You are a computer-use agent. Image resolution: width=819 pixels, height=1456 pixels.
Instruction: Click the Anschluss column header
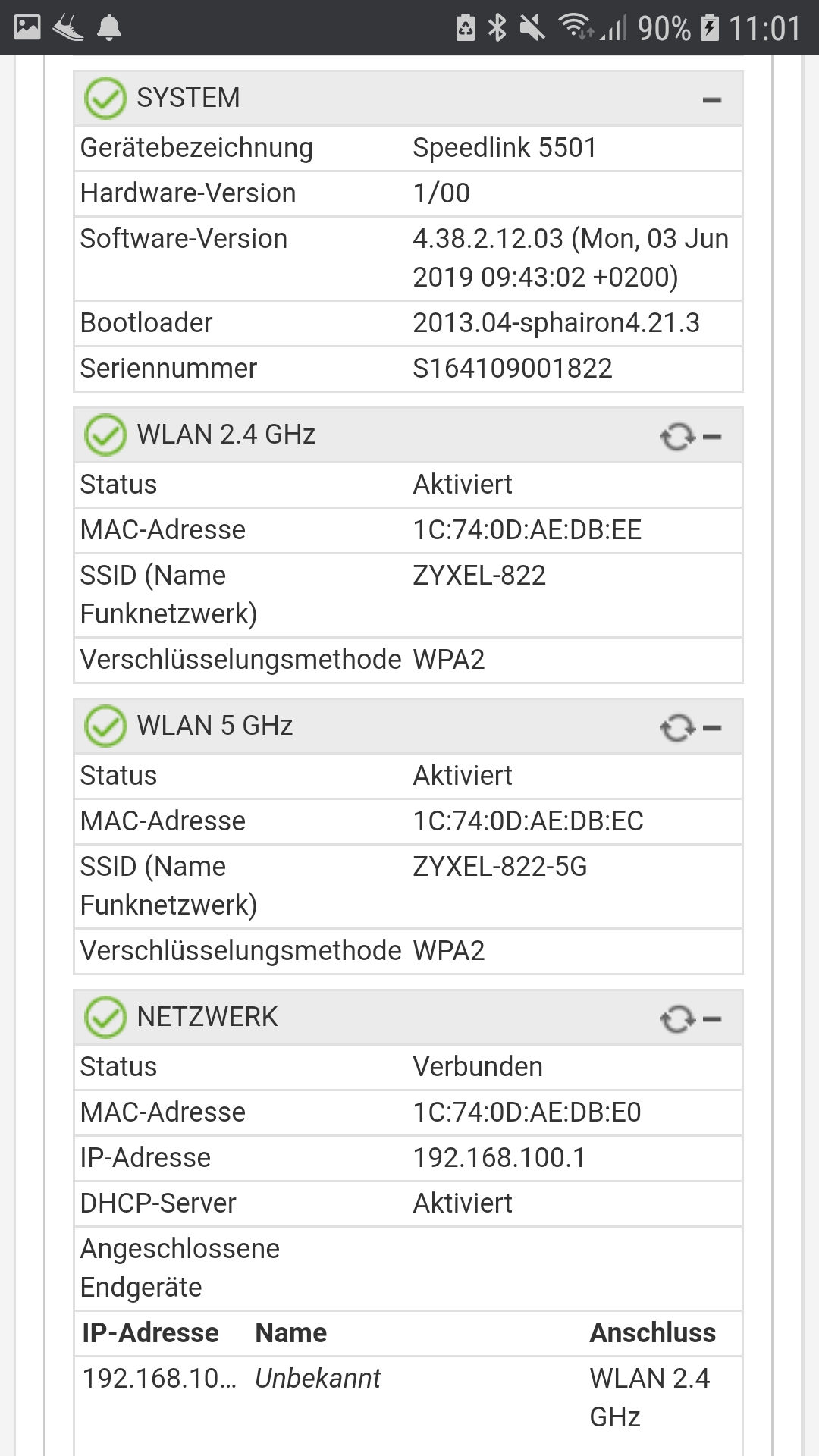click(652, 1332)
